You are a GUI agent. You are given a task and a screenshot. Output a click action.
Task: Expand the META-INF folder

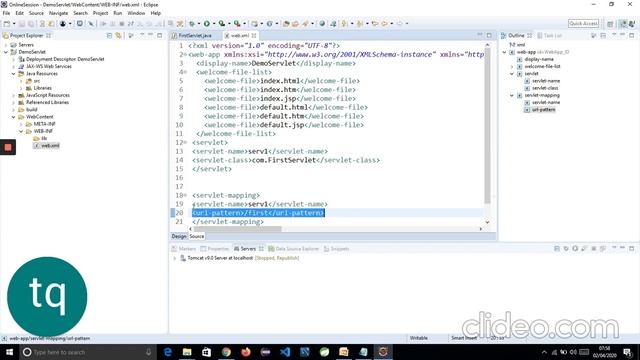point(21,124)
